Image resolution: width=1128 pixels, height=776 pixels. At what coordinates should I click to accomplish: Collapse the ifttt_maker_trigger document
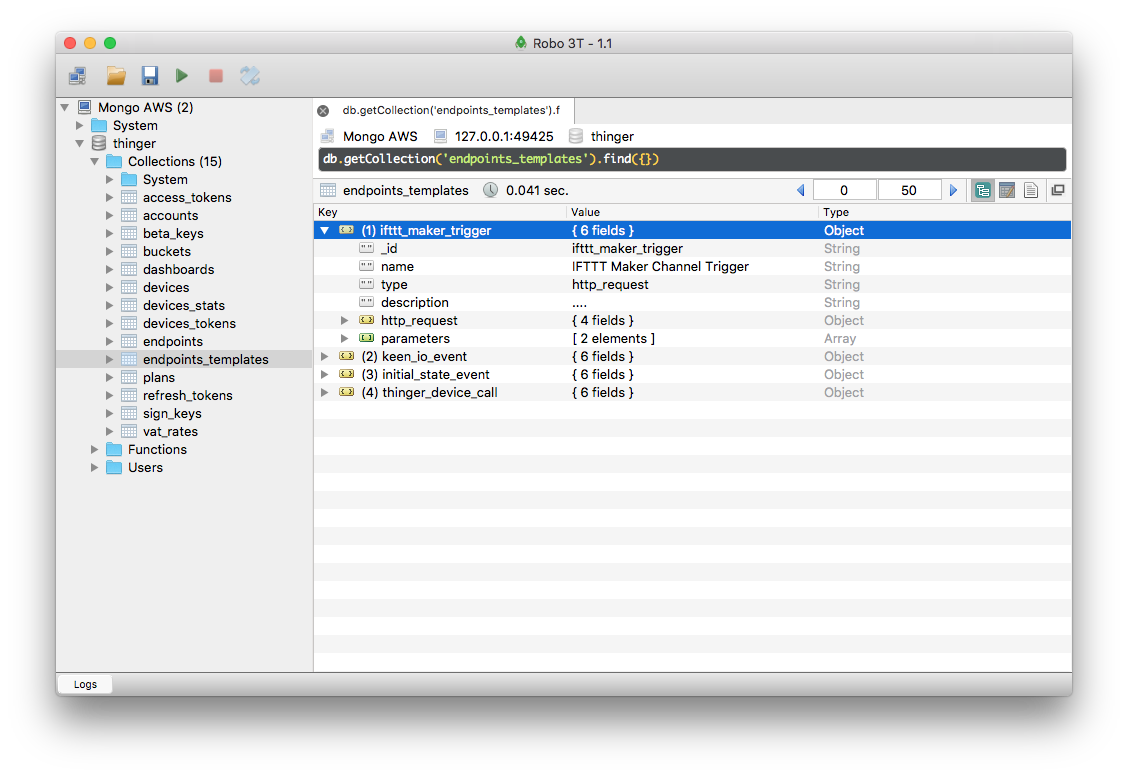pyautogui.click(x=324, y=230)
